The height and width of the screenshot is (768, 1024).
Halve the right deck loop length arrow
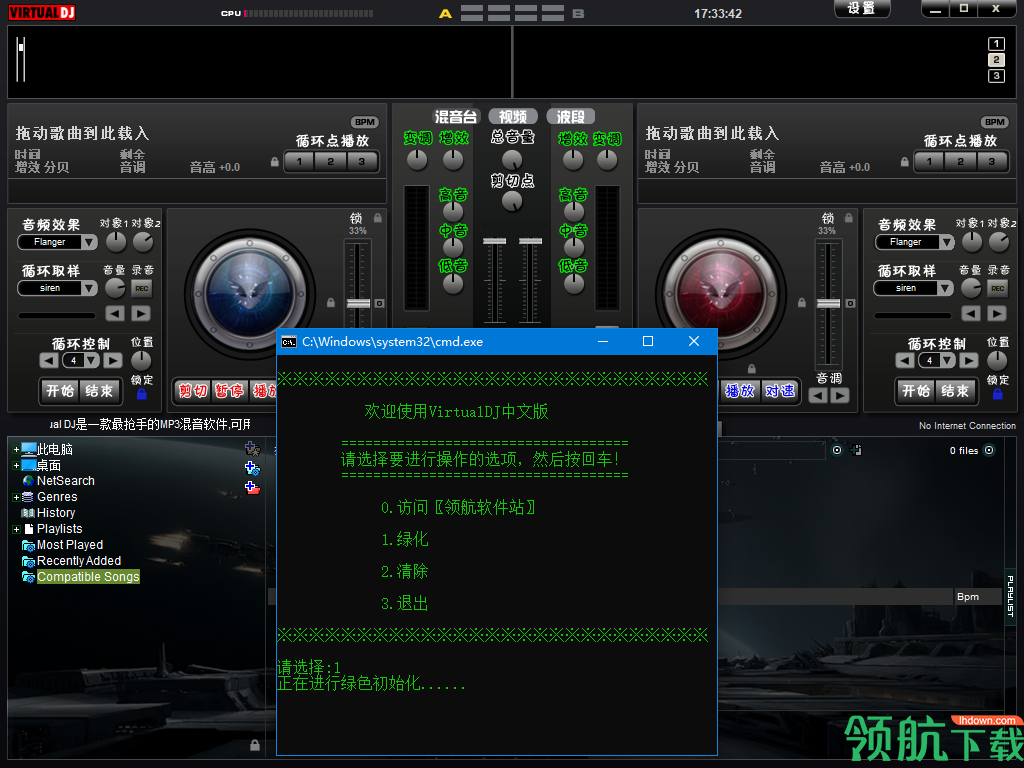coord(904,360)
